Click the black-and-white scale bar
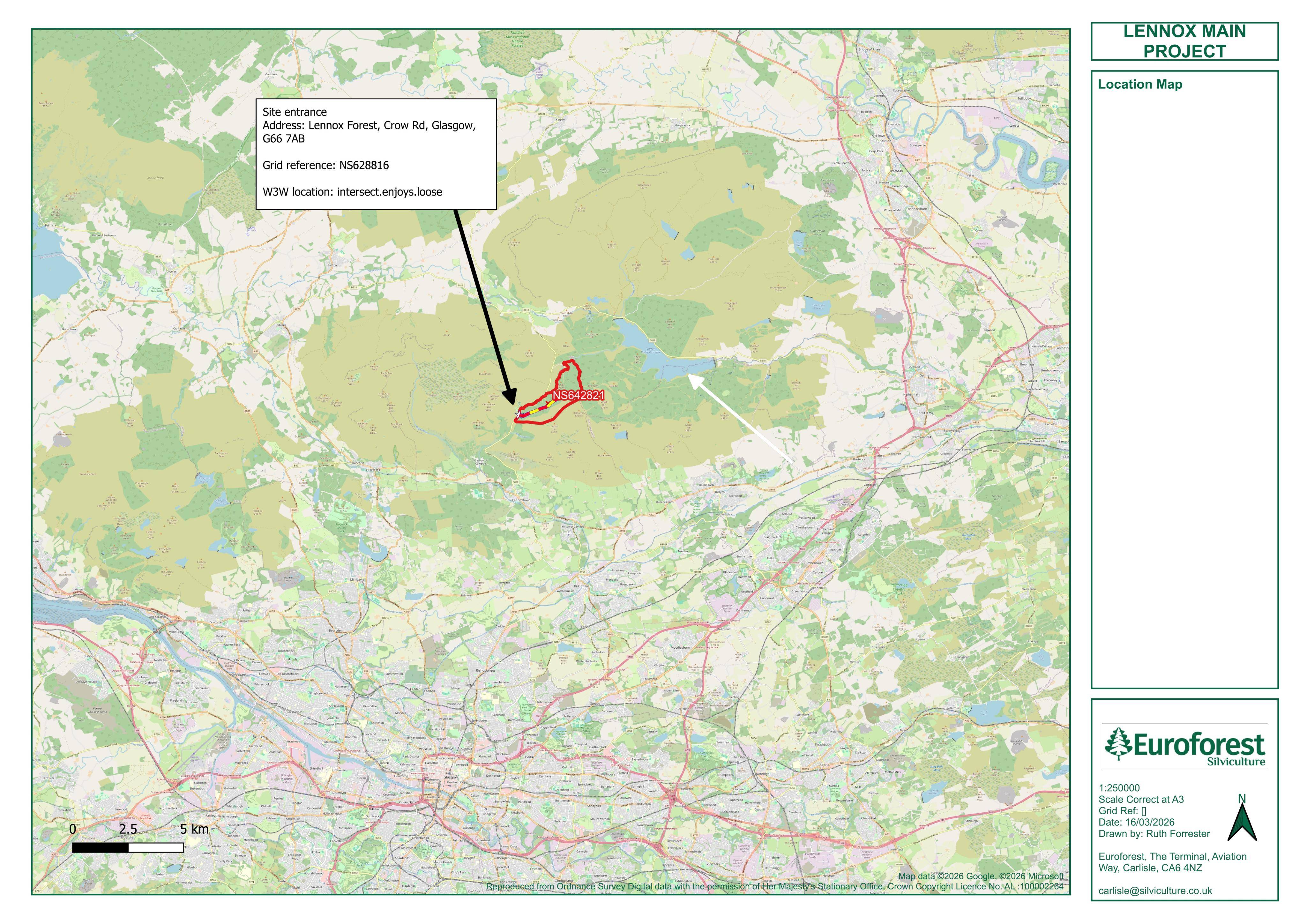 [128, 848]
